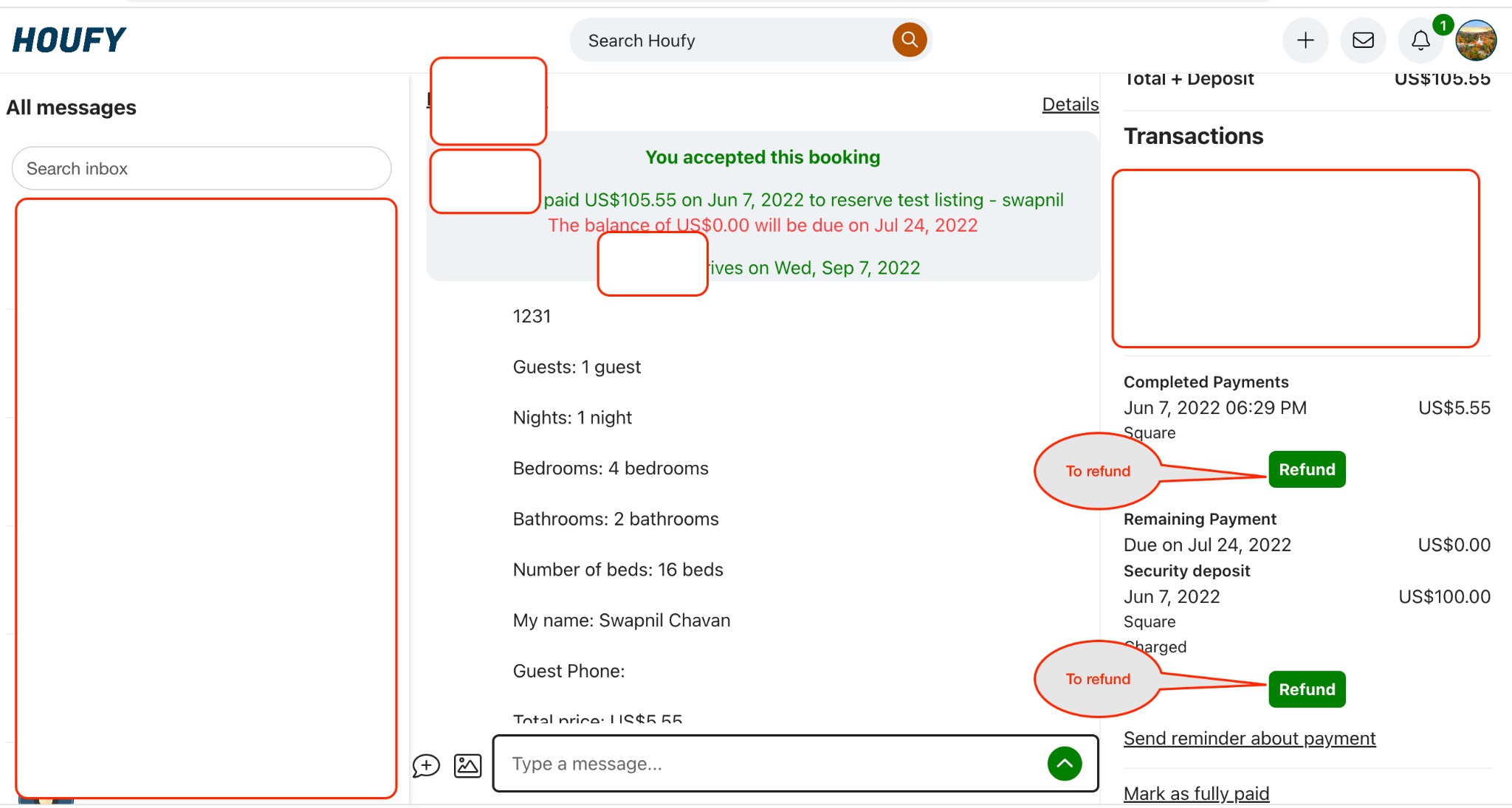Refund the US$5.55 completed payment

click(1306, 469)
